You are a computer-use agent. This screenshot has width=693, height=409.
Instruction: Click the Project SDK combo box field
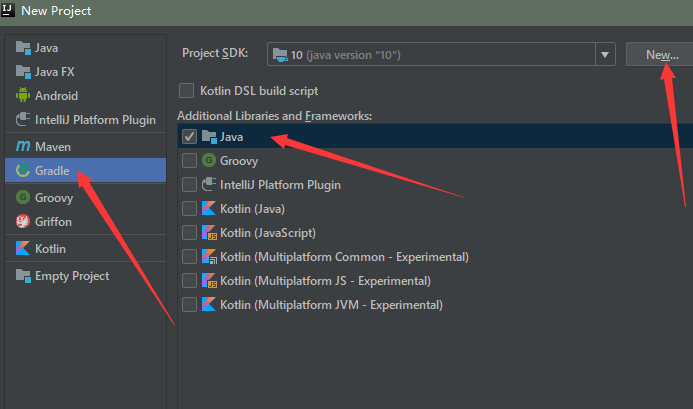click(441, 54)
